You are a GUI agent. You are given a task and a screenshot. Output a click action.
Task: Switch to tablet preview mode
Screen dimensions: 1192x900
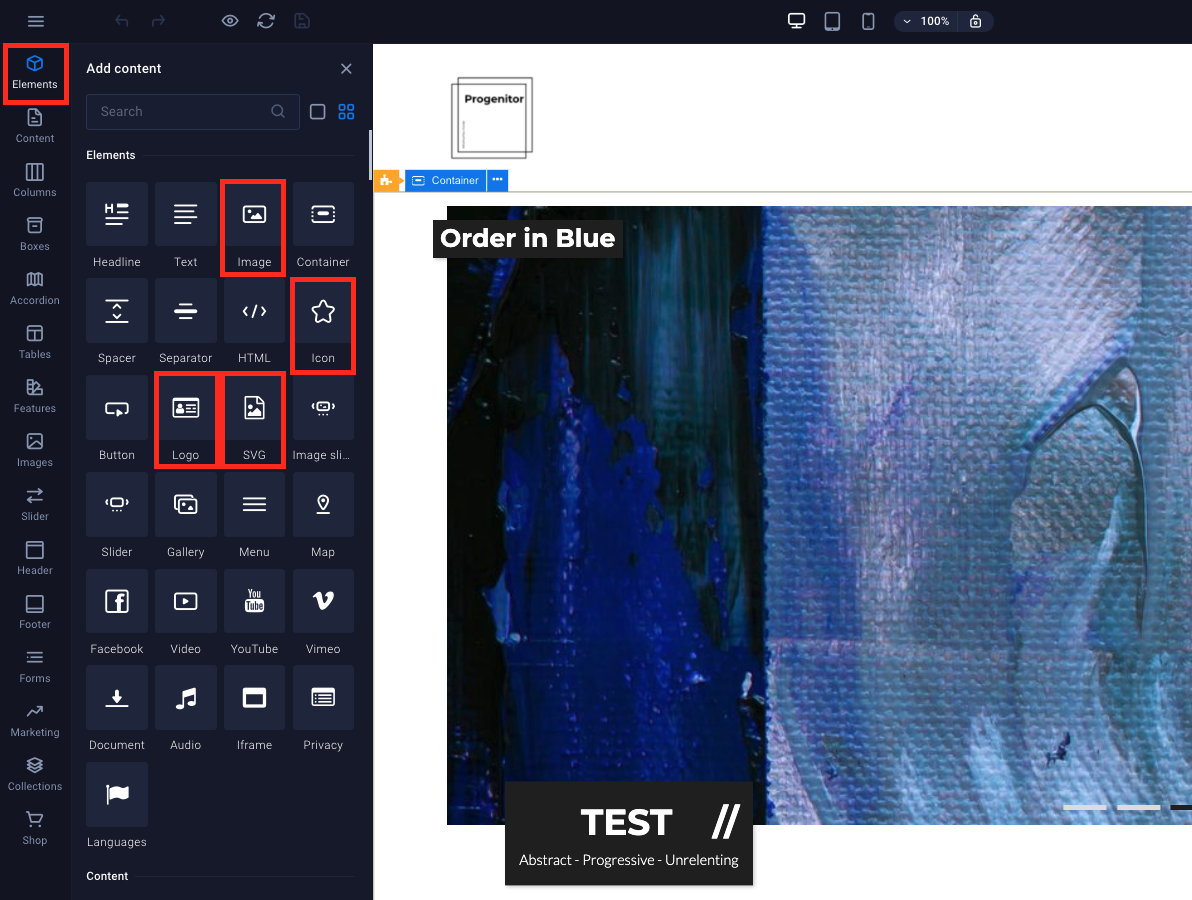coord(832,21)
